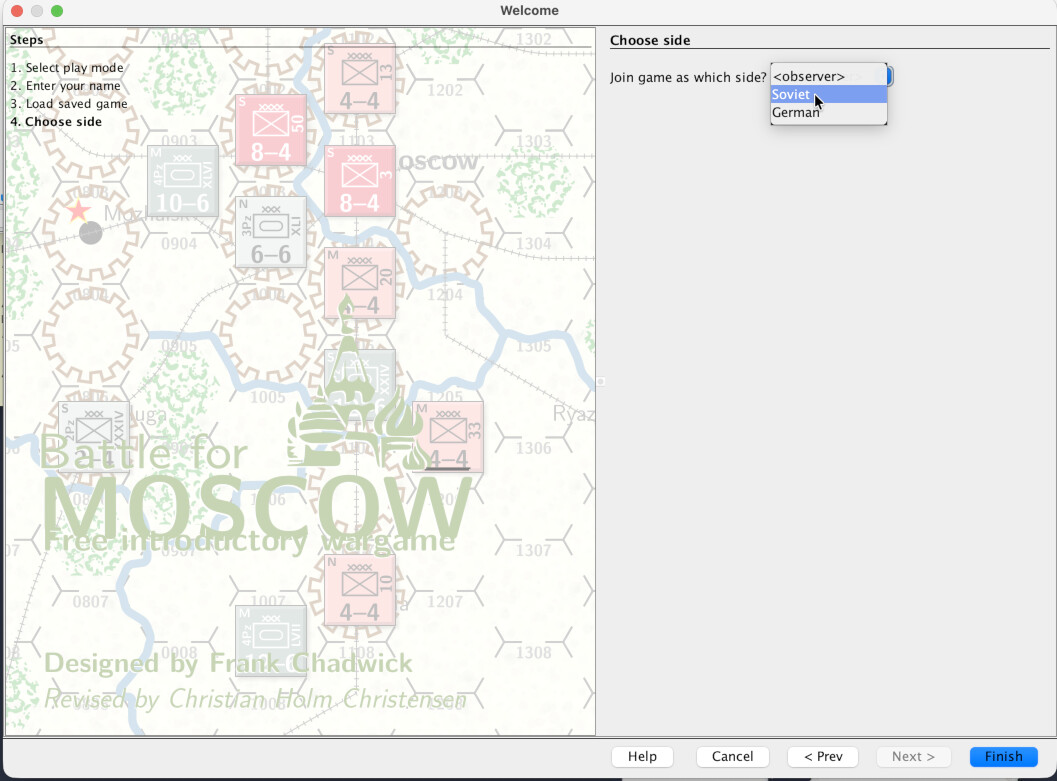Select the <observer> option in dropdown

[x=809, y=76]
